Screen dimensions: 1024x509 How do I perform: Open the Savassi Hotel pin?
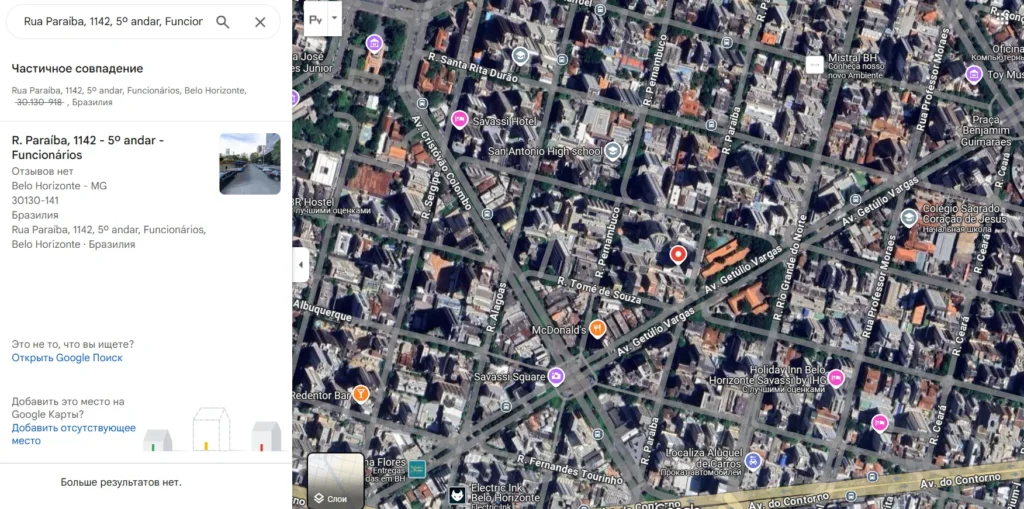point(460,120)
